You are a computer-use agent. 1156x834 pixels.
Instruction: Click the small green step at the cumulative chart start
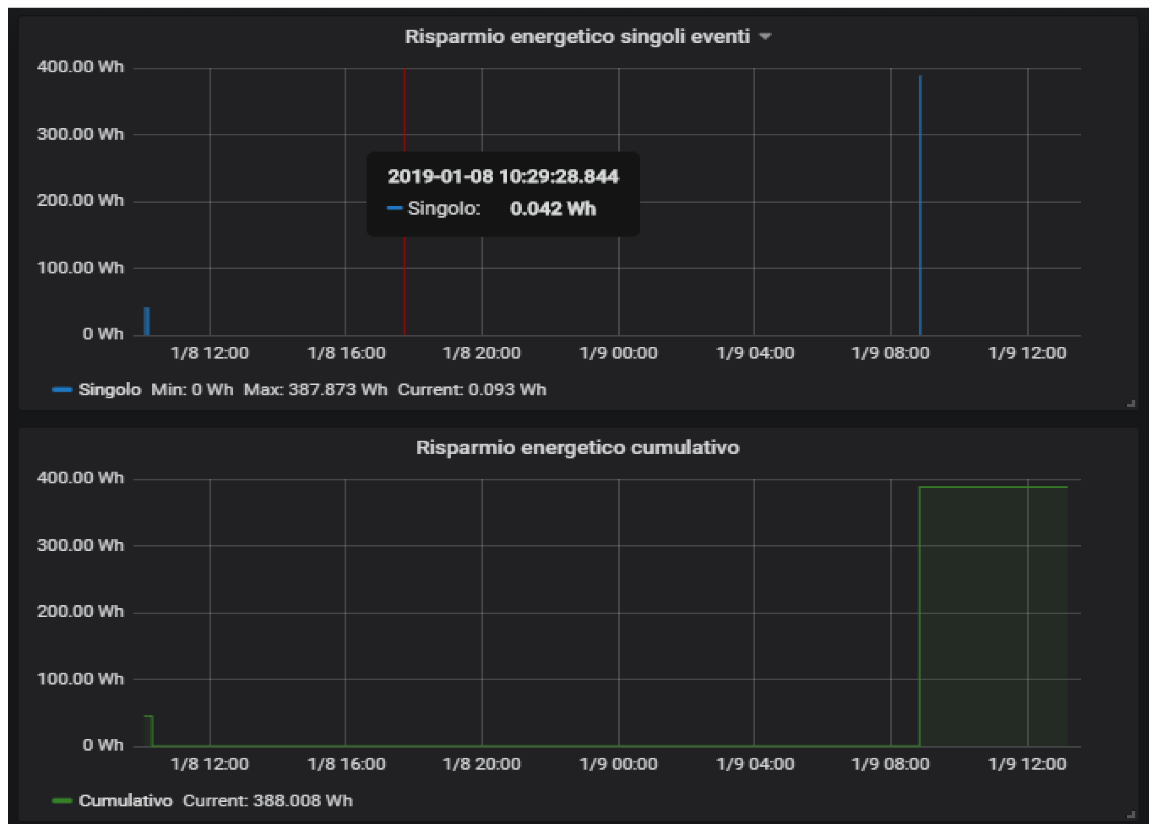pyautogui.click(x=148, y=730)
